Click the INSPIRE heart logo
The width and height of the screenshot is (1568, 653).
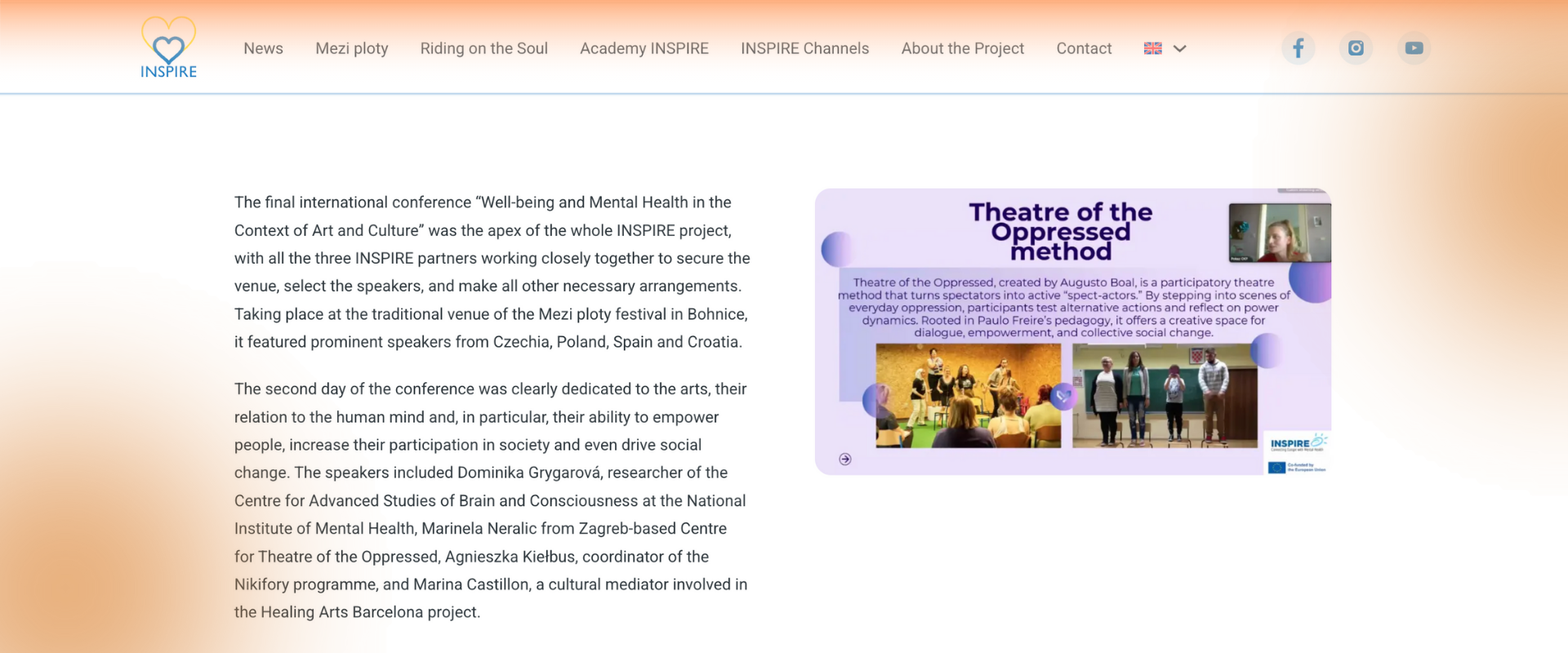168,47
